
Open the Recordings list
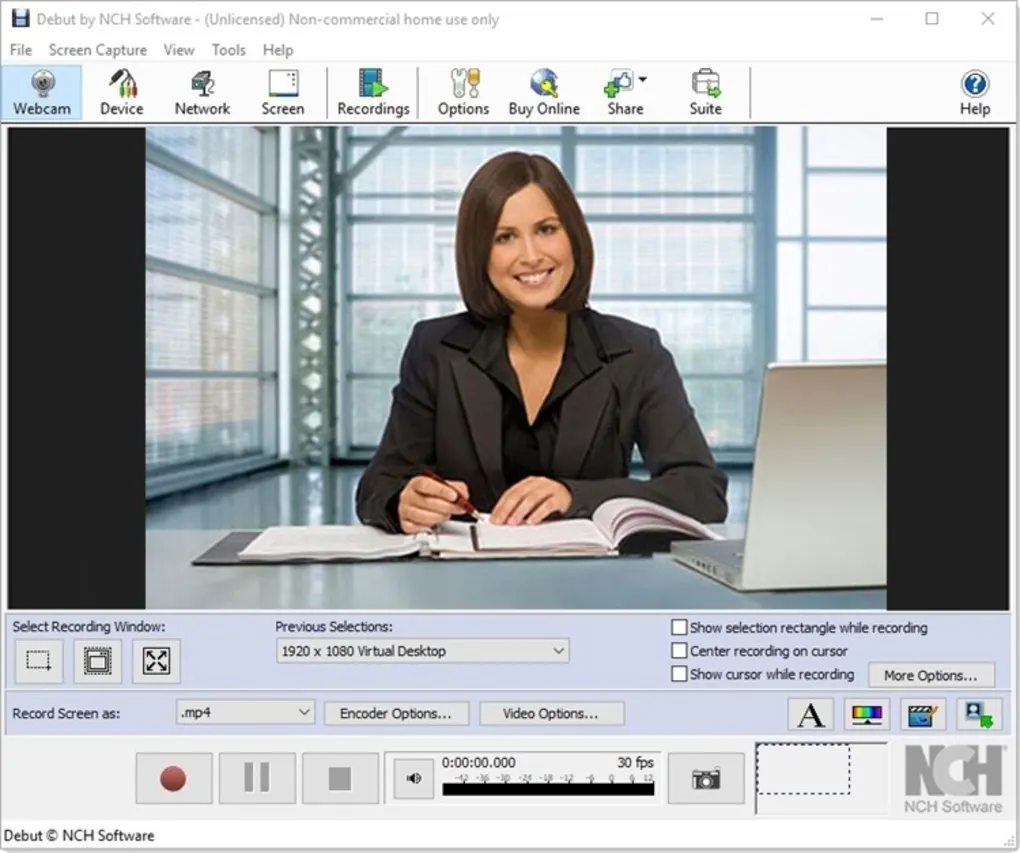[x=373, y=92]
